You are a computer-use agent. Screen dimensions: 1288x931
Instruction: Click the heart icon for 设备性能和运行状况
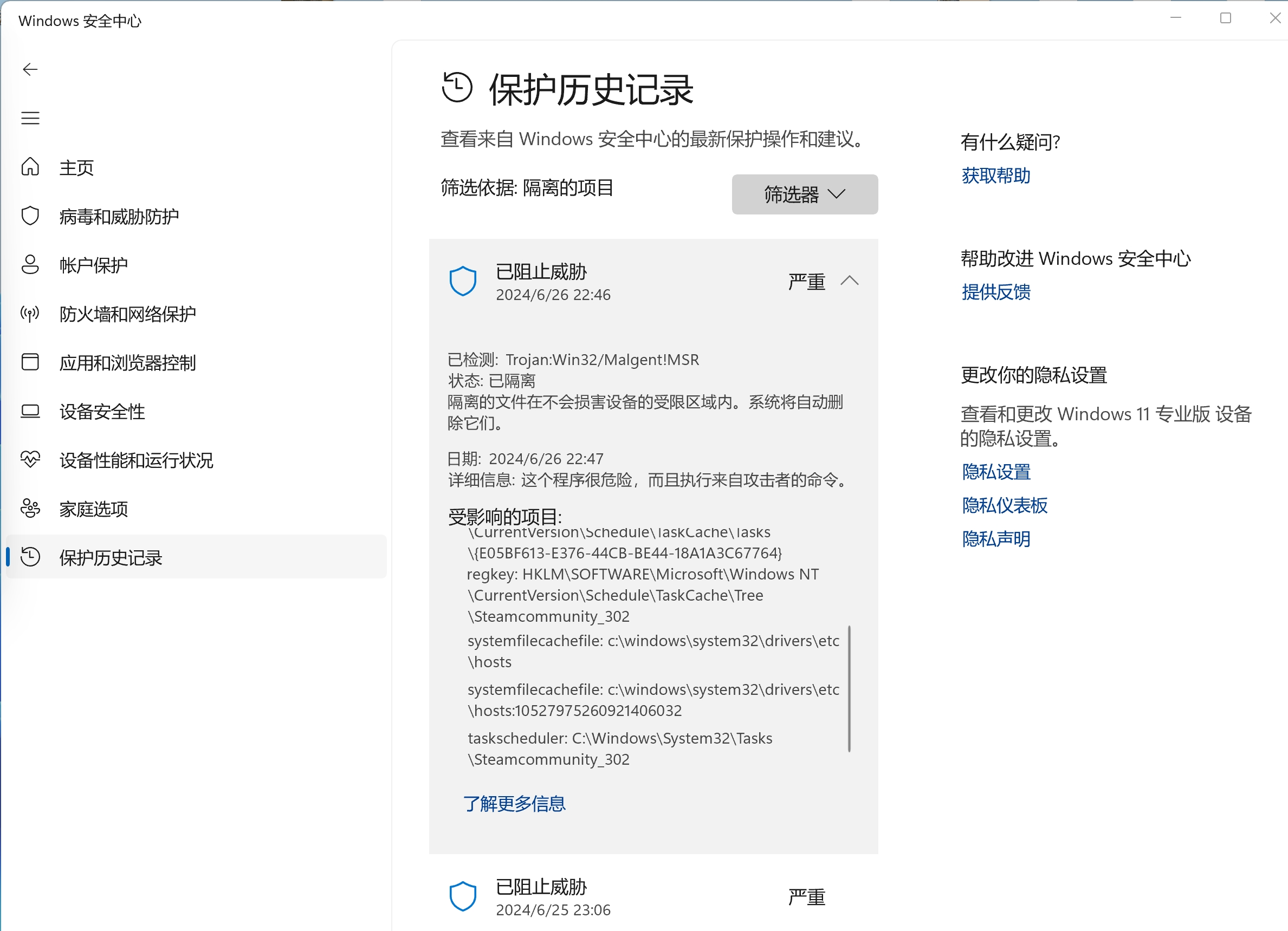pyautogui.click(x=30, y=459)
